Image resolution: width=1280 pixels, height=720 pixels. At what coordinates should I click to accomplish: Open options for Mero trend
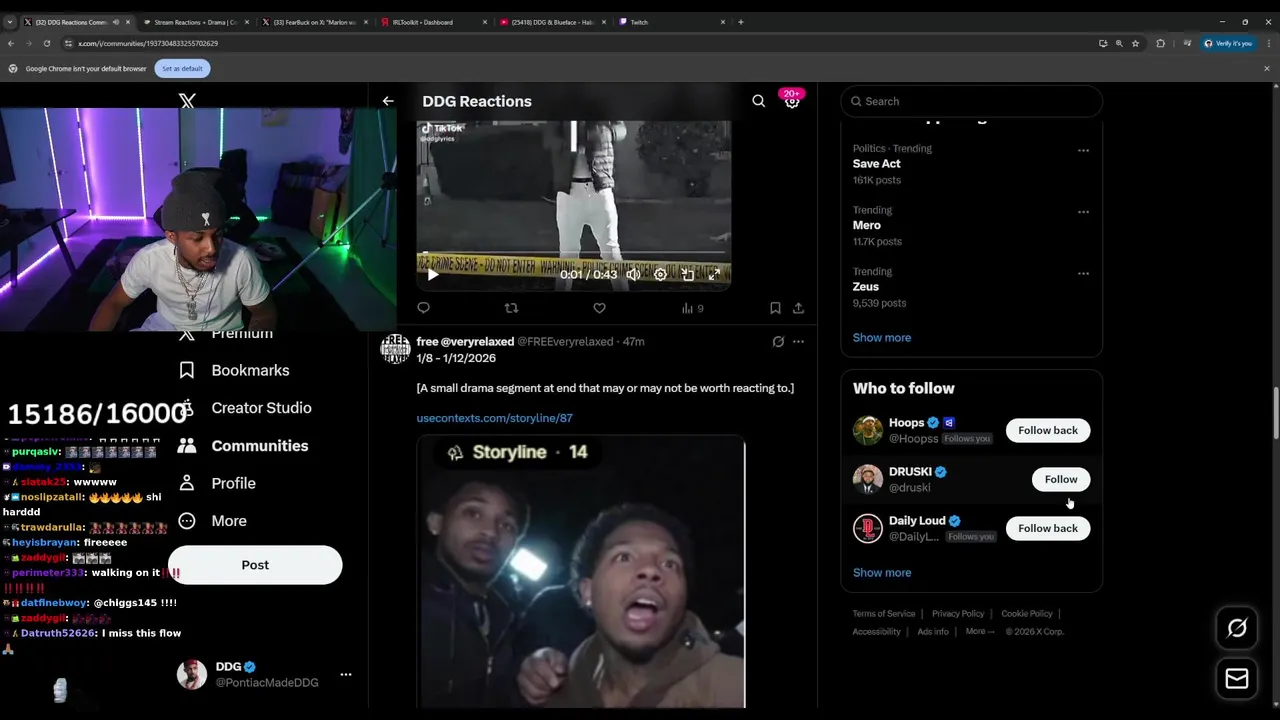pyautogui.click(x=1083, y=212)
